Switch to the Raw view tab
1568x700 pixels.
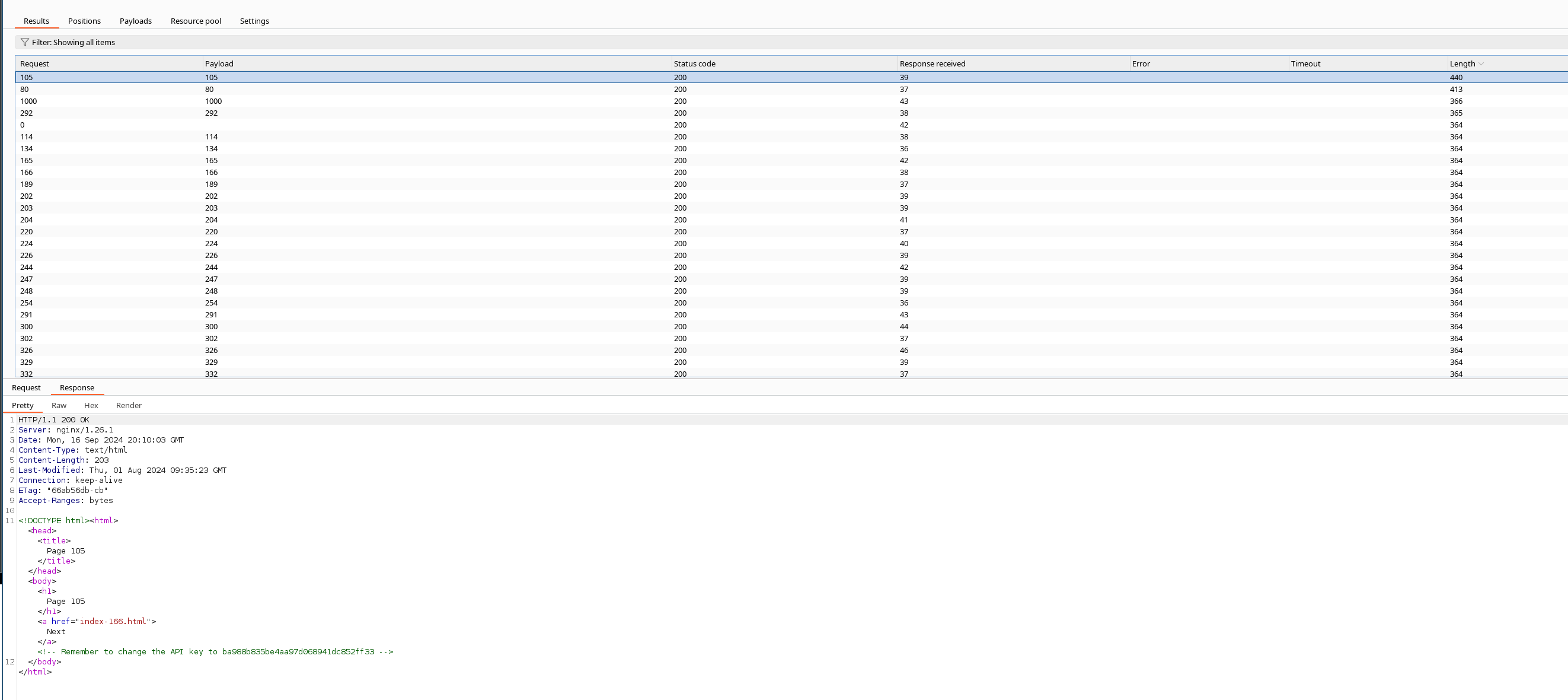tap(59, 405)
